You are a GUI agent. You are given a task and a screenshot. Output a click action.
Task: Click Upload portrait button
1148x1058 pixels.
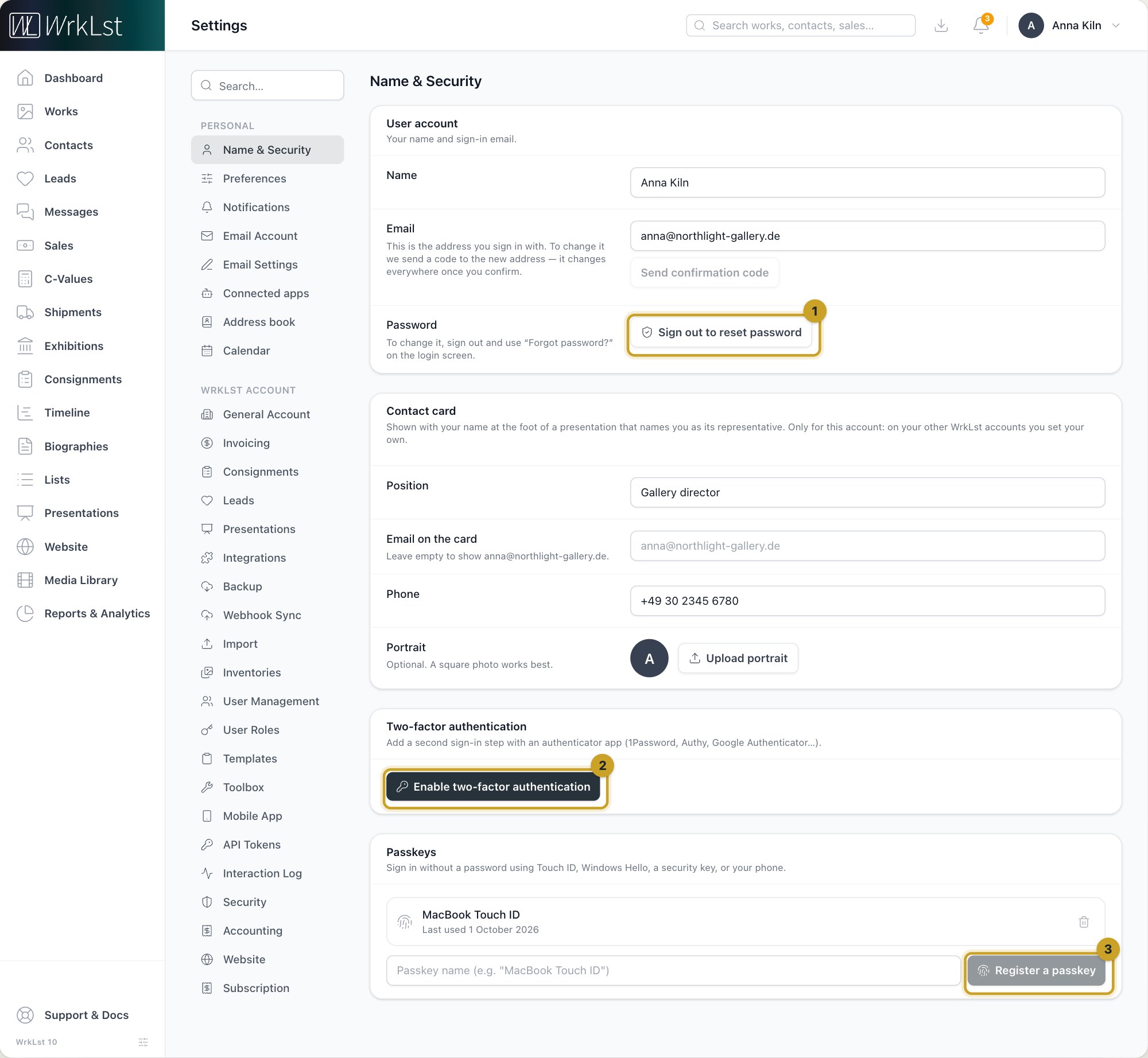(x=738, y=658)
